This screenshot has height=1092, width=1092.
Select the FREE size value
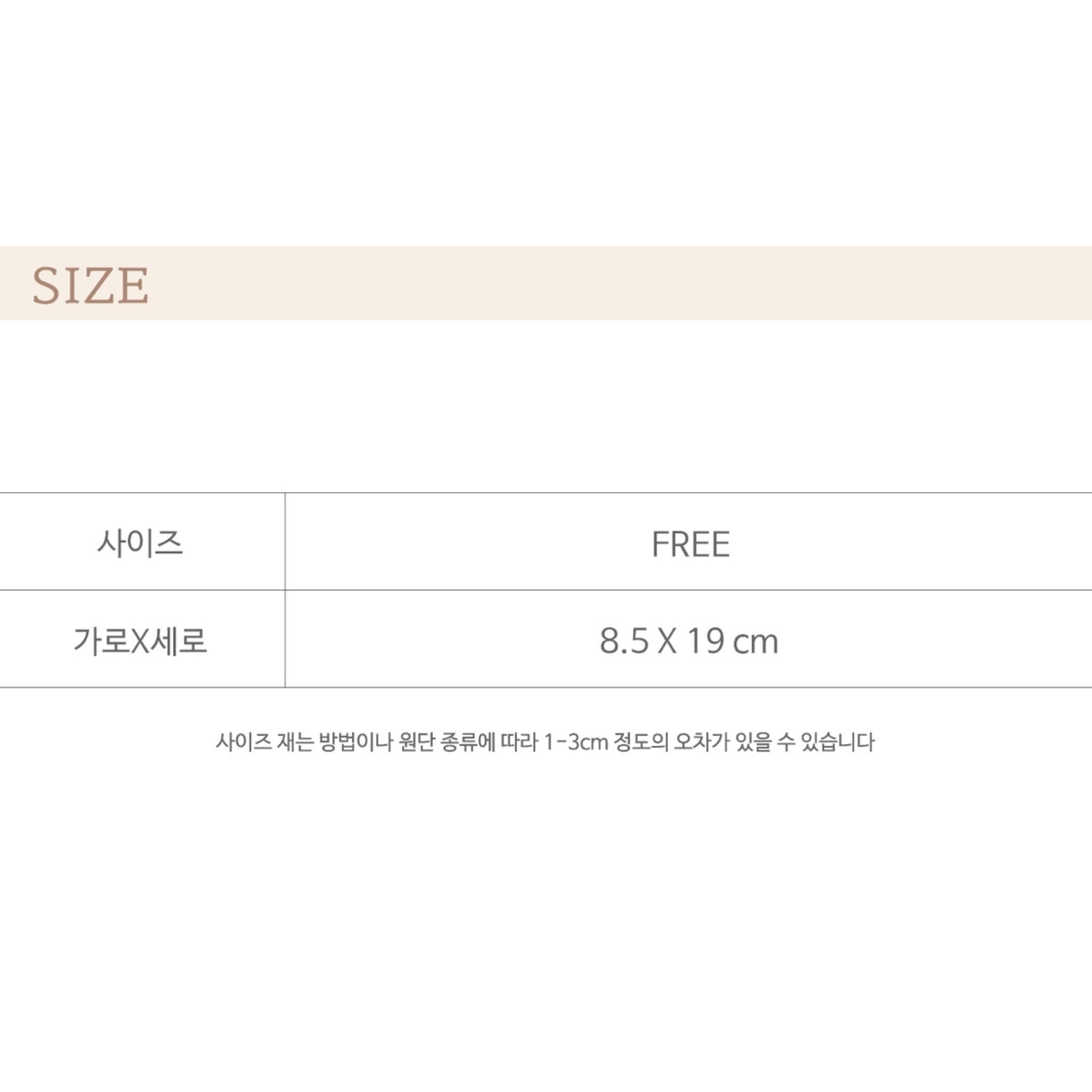click(690, 544)
